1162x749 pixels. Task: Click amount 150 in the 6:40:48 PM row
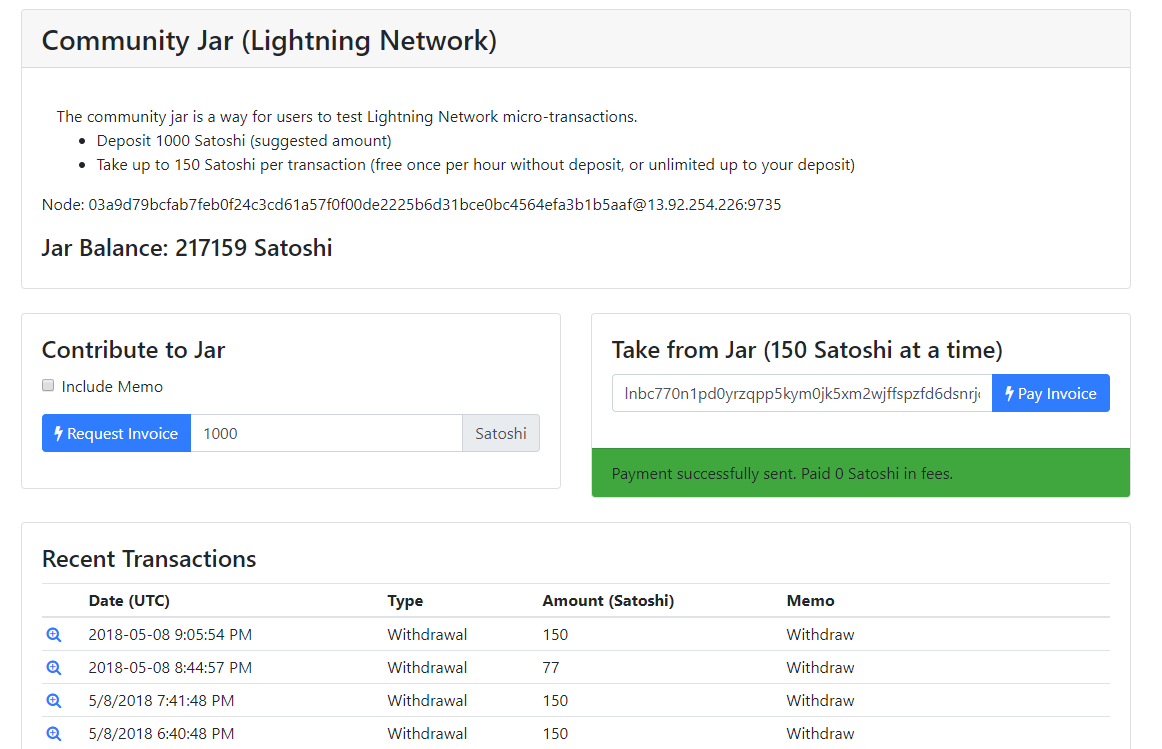[x=555, y=733]
